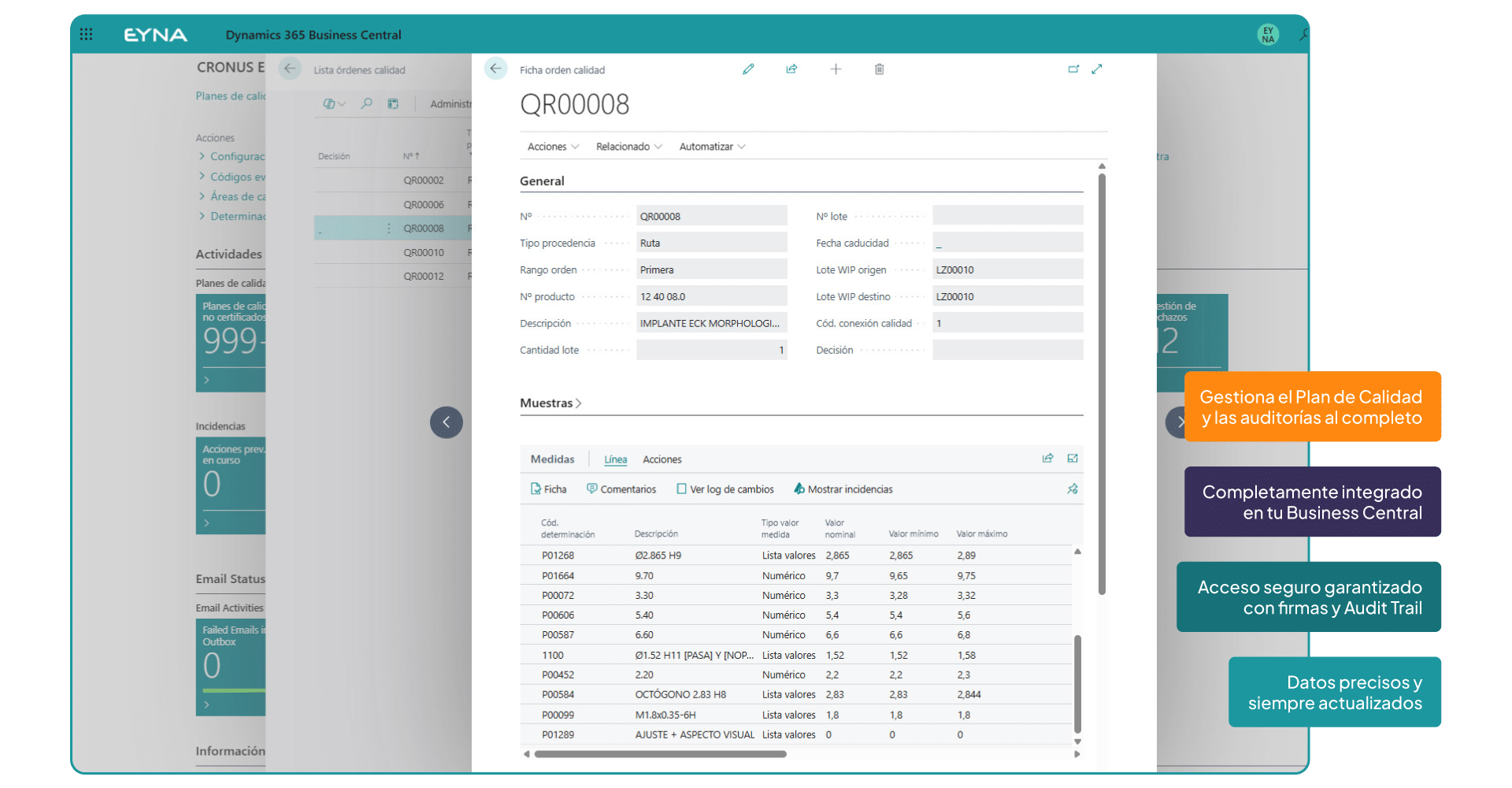The height and width of the screenshot is (788, 1512).
Task: Delete the QR00008 record using trash icon
Action: [x=880, y=69]
